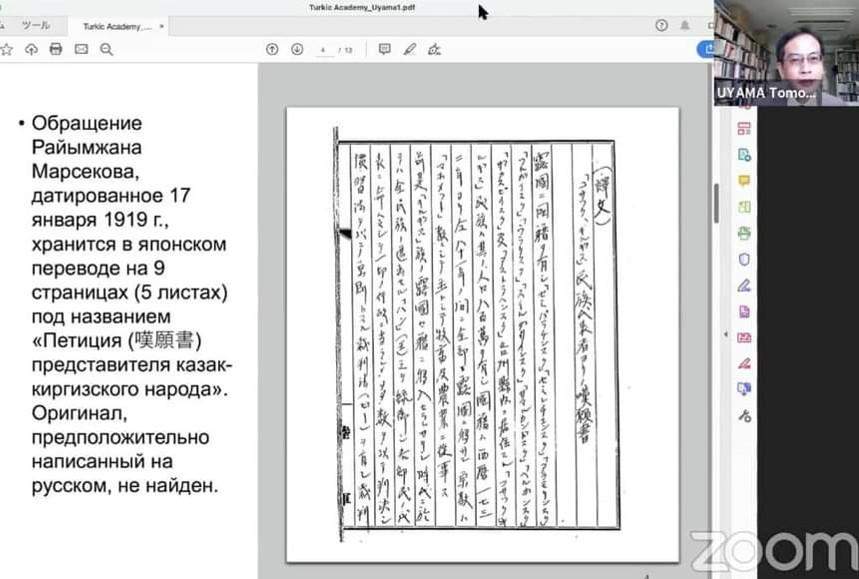Email the document as attachment
This screenshot has width=859, height=579.
pos(80,47)
